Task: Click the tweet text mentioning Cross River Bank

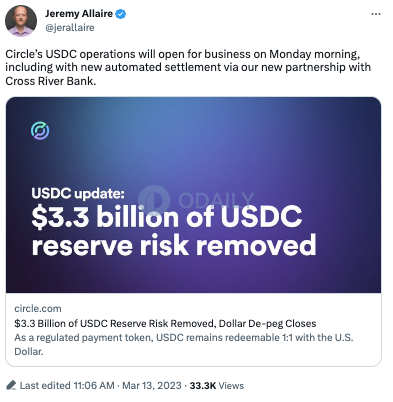Action: tap(188, 67)
